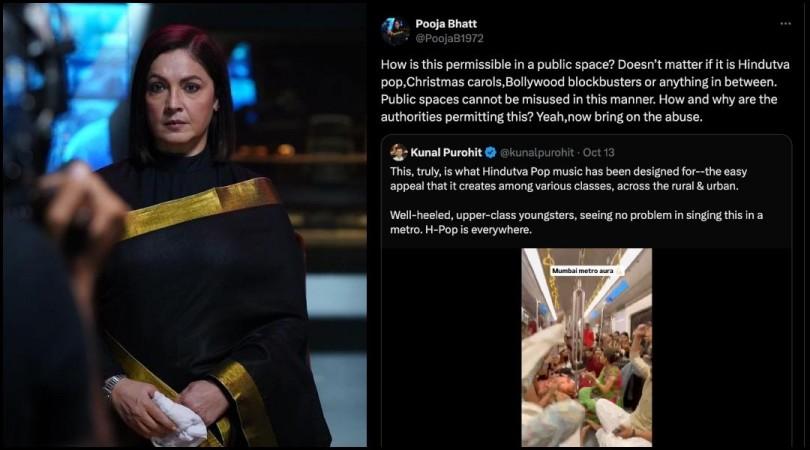Open the photo of woman in black saree

(x=185, y=225)
